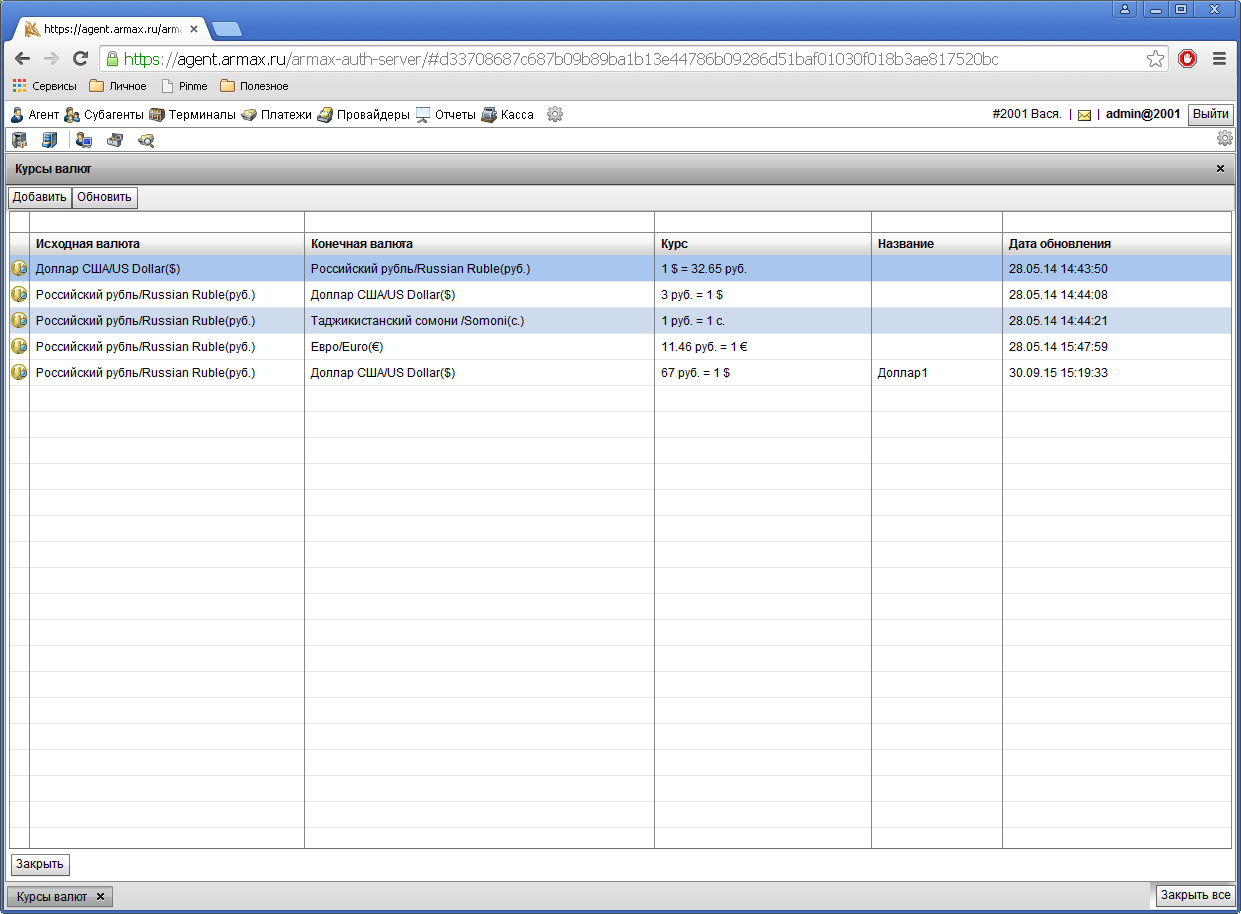Click the '1 руб. = 1 с.' rate cell
The width and height of the screenshot is (1241, 914).
click(763, 321)
